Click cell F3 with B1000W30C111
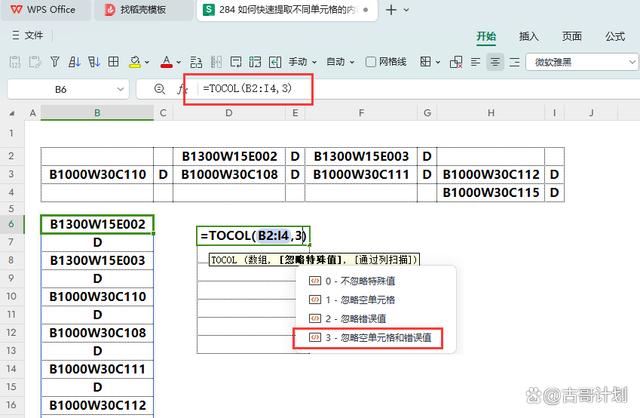This screenshot has height=418, width=640. [361, 174]
